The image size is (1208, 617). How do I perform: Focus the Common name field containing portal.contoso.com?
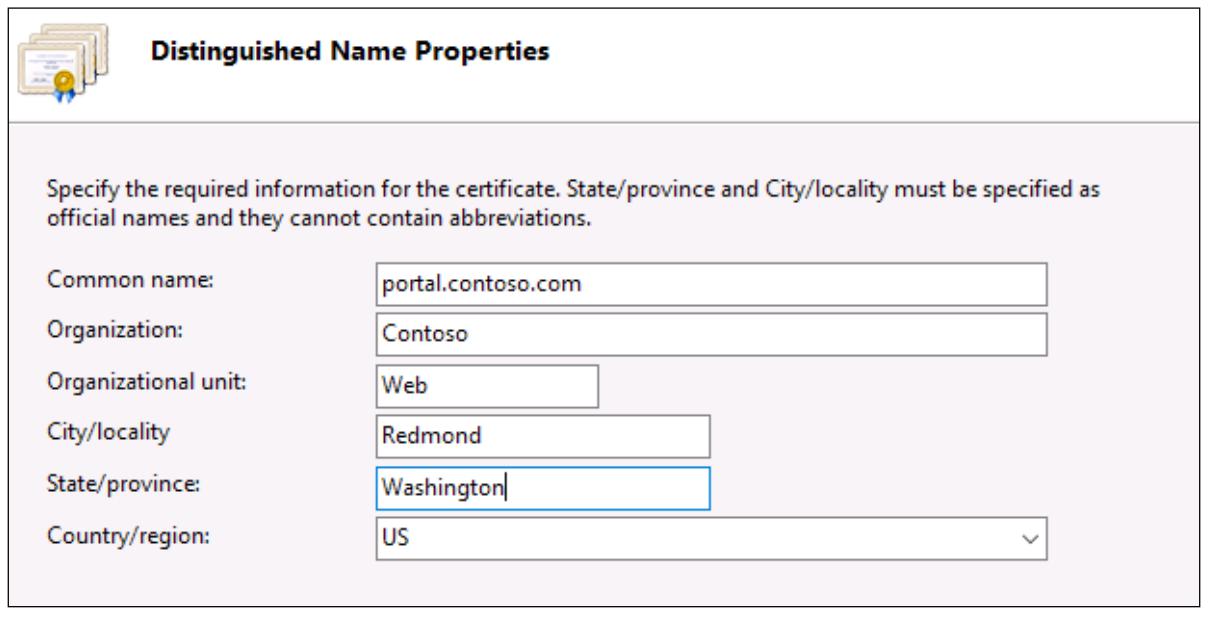709,284
